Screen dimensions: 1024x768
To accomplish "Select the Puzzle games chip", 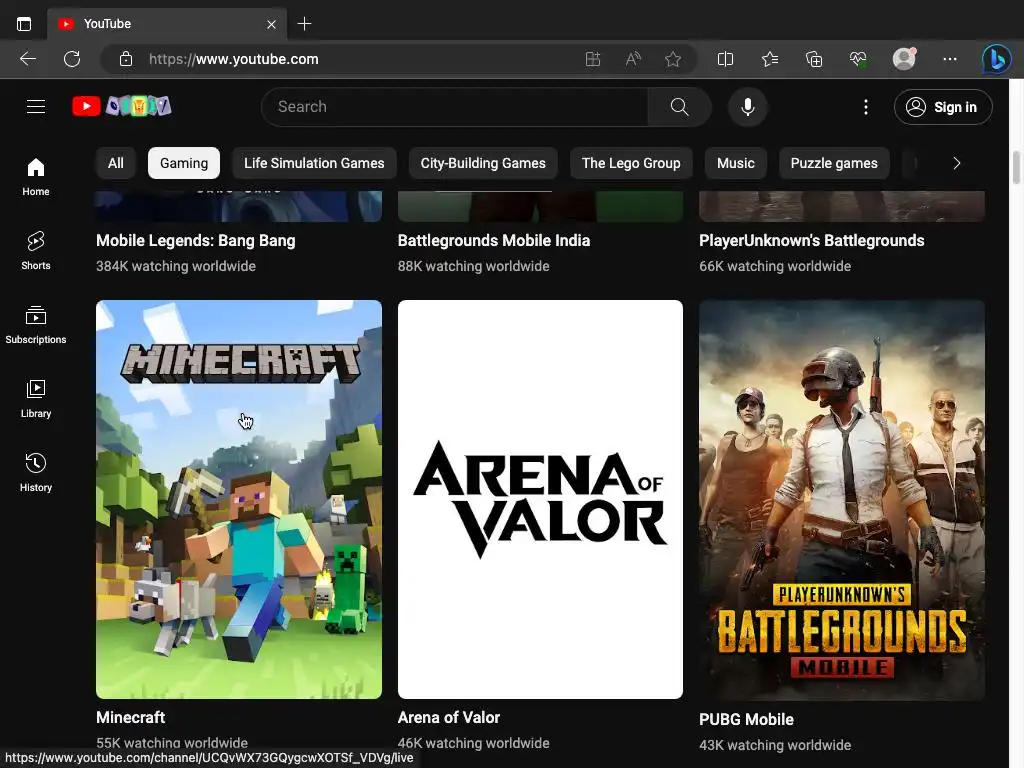I will tap(834, 163).
